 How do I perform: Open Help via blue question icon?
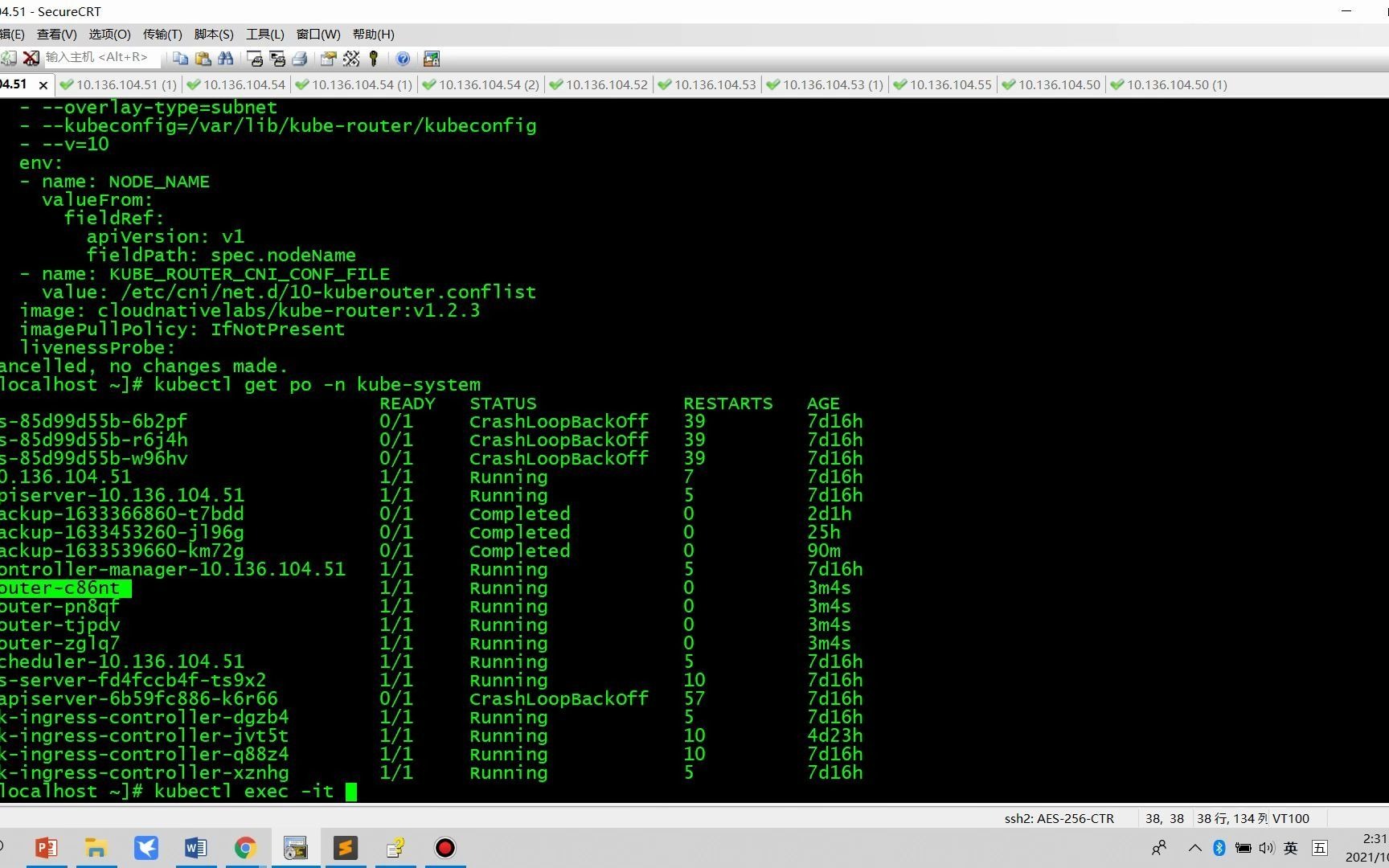tap(403, 58)
